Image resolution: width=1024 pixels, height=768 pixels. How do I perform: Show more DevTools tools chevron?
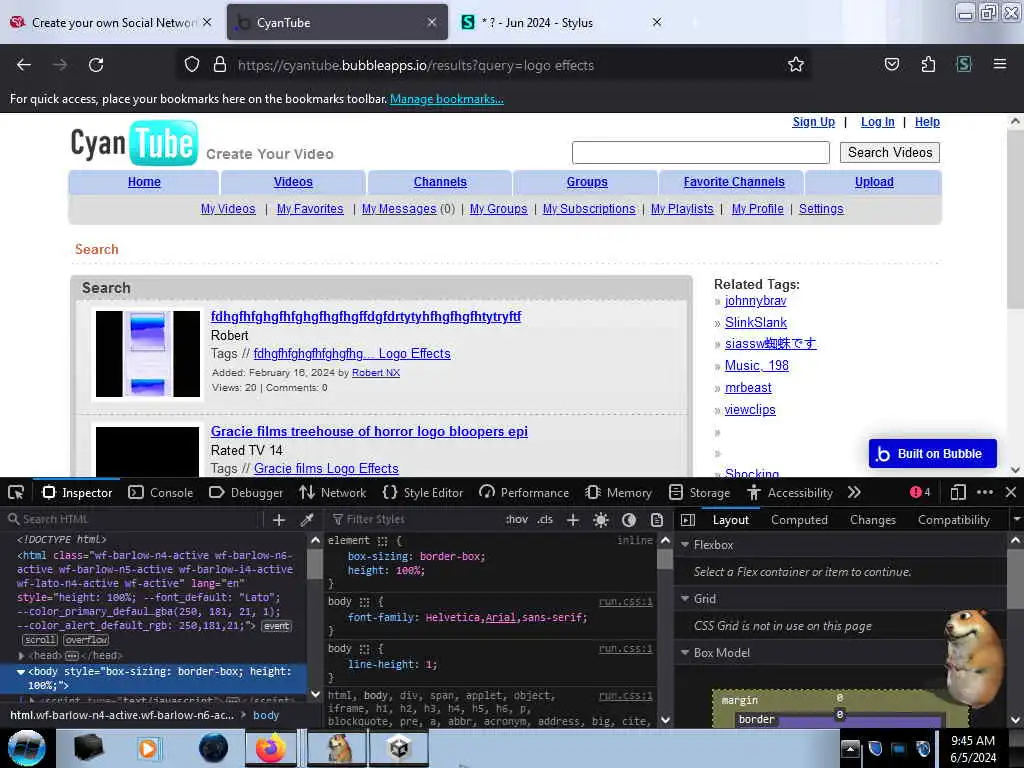[x=854, y=492]
